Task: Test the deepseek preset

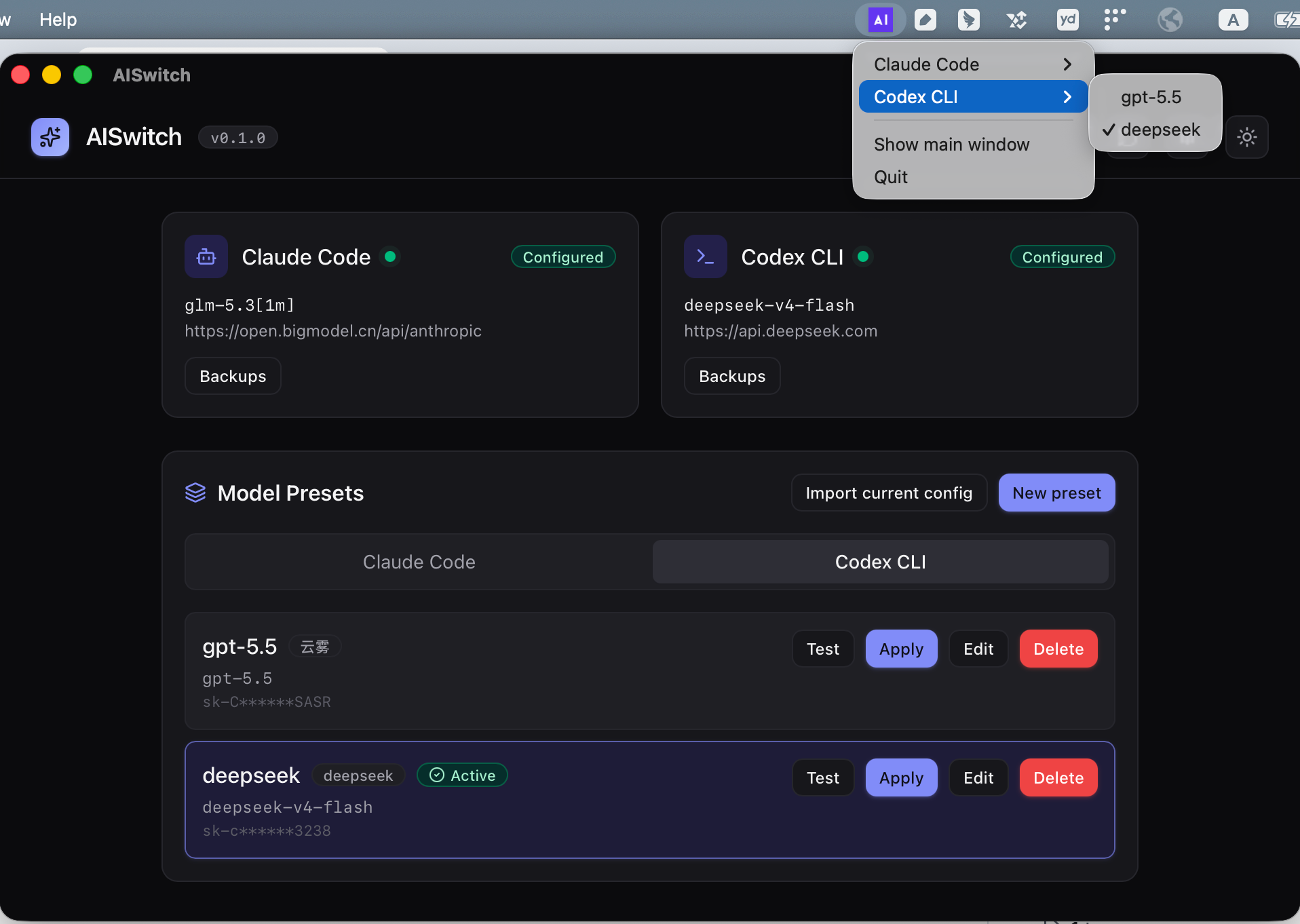Action: [823, 777]
